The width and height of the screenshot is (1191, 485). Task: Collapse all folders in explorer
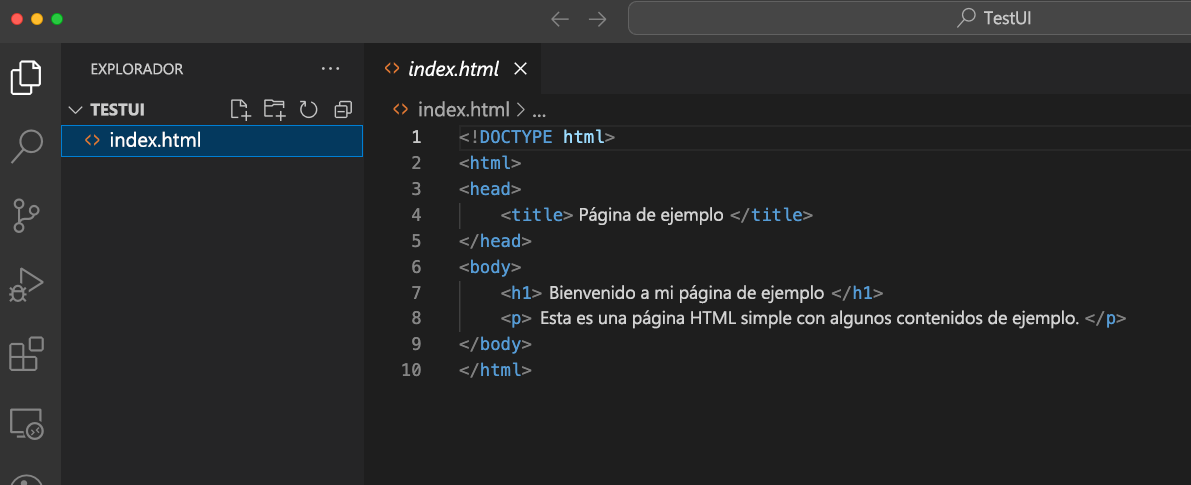point(343,110)
